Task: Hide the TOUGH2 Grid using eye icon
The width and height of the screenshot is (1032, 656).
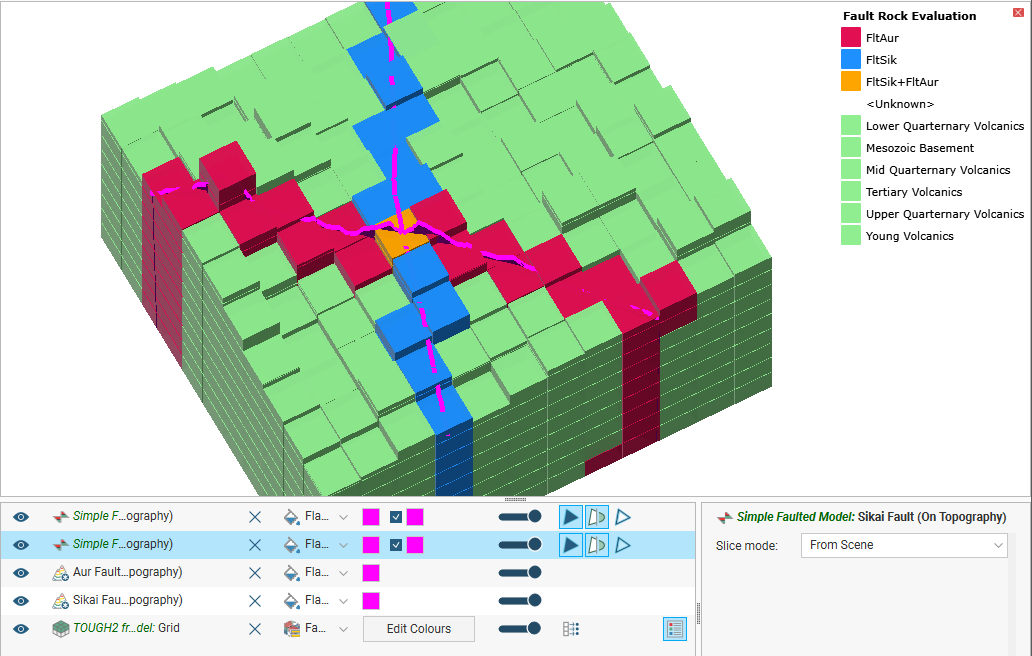Action: [x=21, y=629]
